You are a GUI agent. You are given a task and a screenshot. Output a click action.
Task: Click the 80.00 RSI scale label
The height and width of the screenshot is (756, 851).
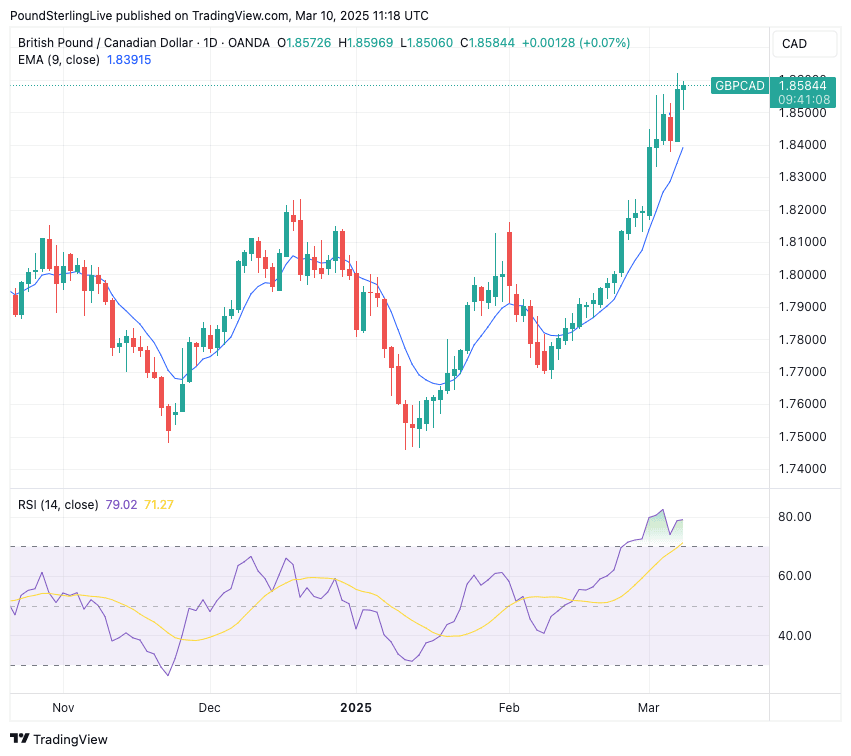(796, 517)
